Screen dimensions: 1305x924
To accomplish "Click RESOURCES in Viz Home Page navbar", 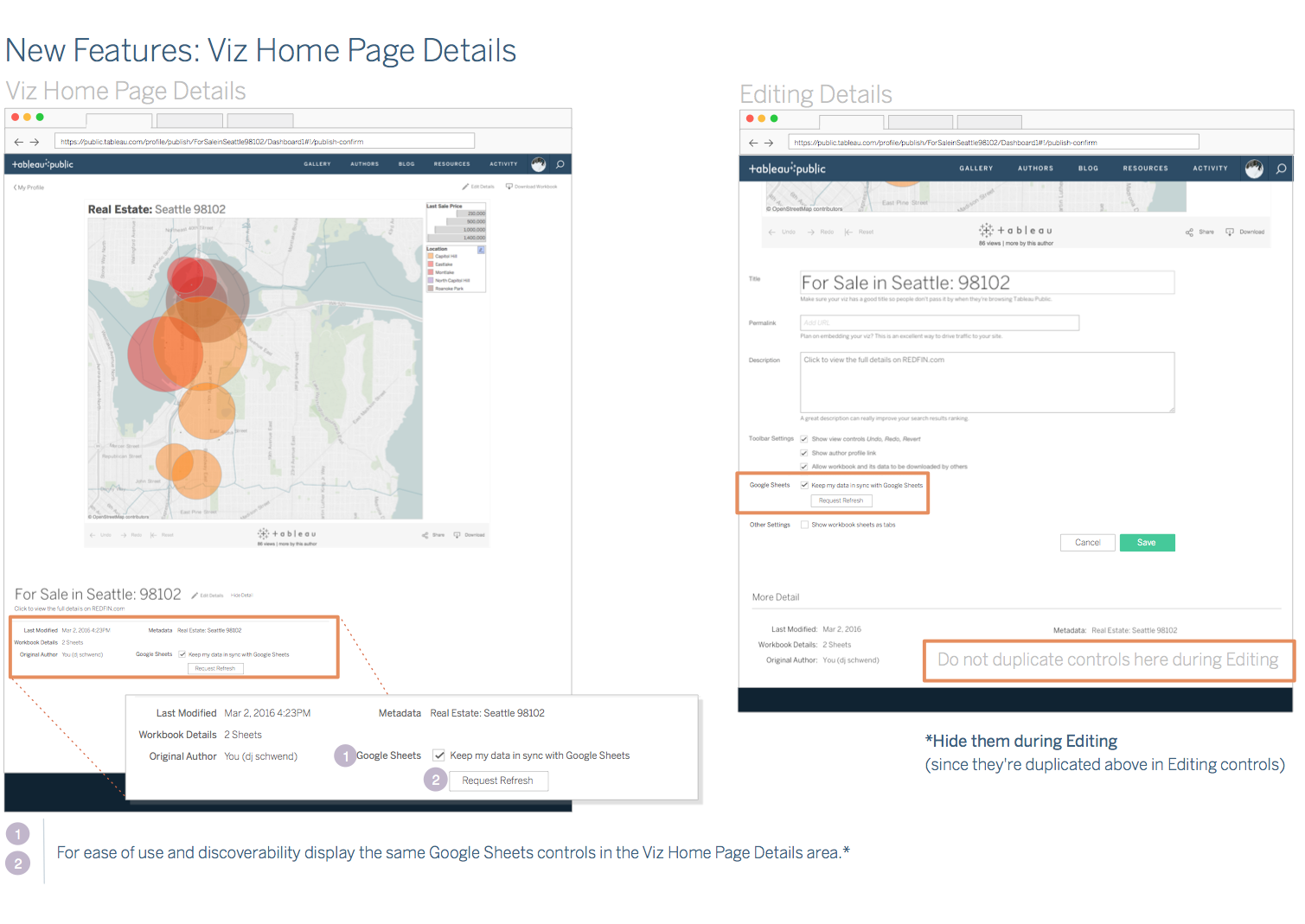I will (x=451, y=164).
